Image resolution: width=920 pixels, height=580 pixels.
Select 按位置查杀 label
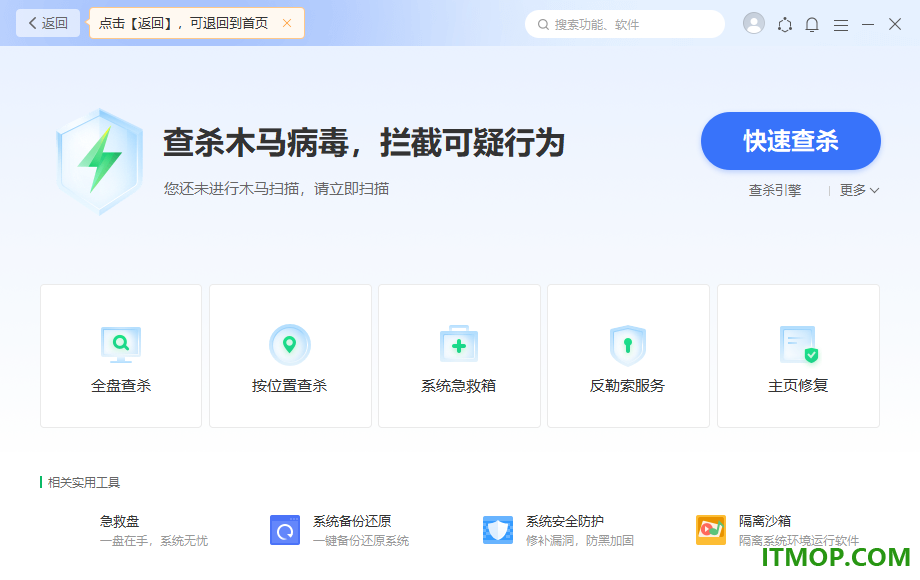click(289, 385)
